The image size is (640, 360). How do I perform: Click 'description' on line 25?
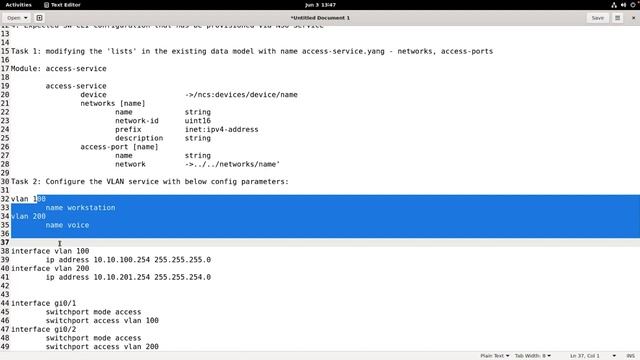point(139,138)
